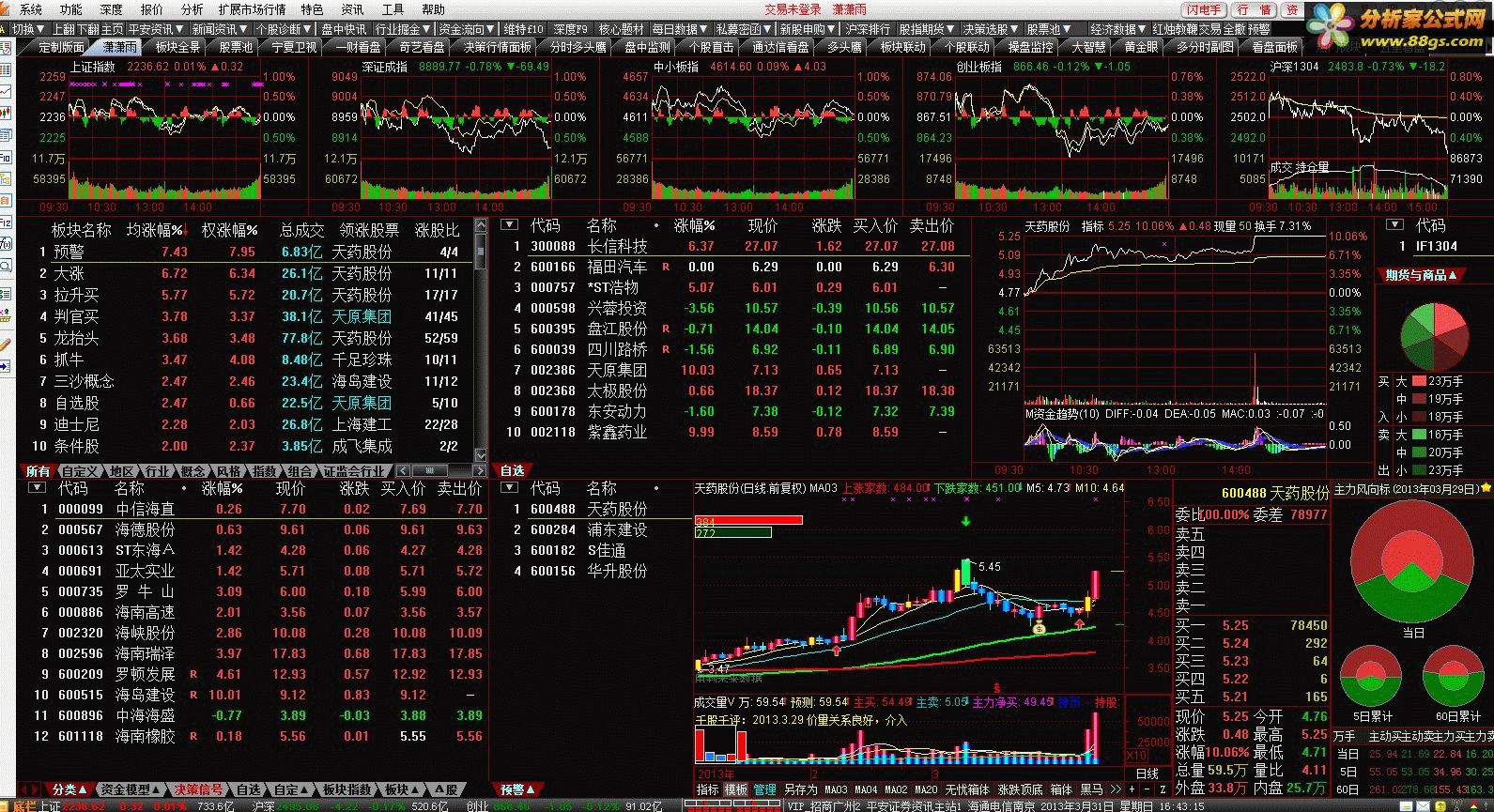Toggle the 模板 button under the chart

(735, 789)
